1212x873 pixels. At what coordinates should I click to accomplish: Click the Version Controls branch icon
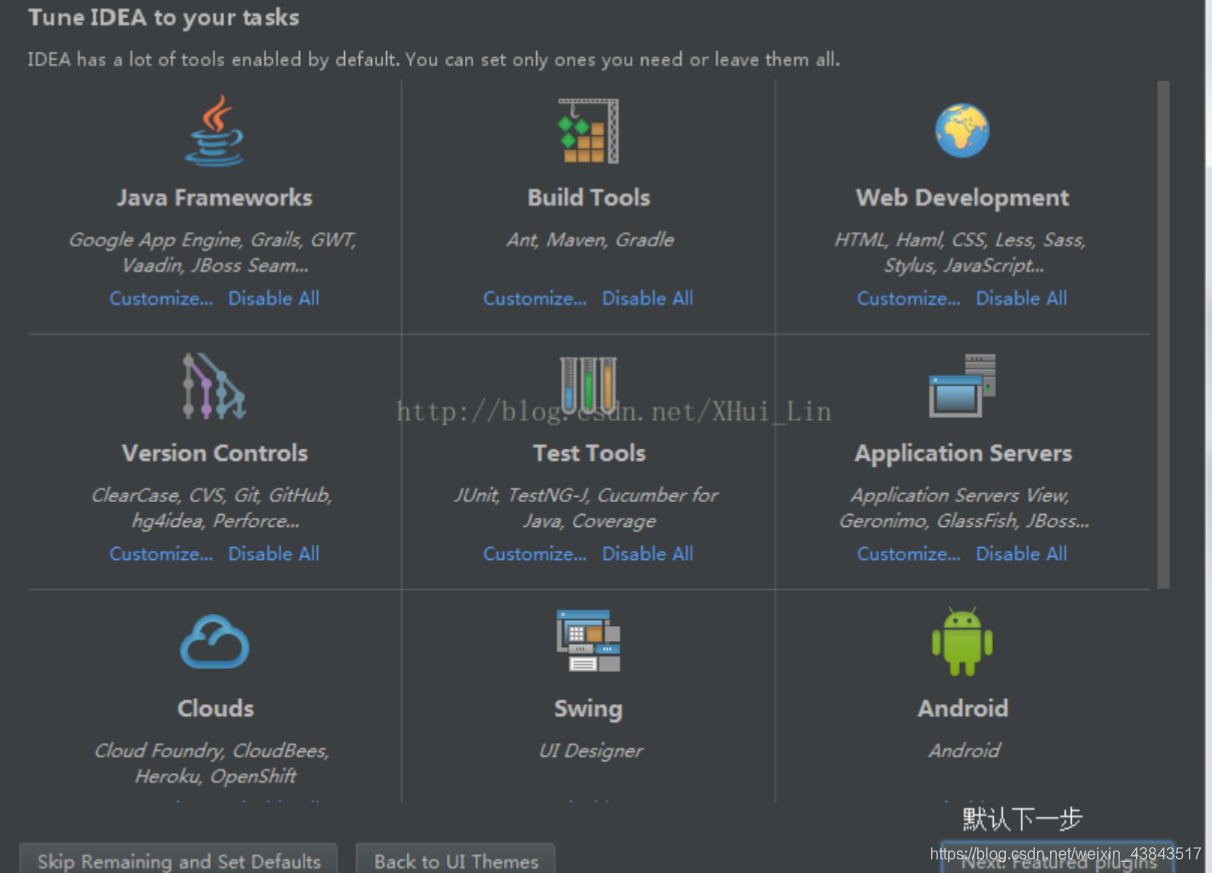(214, 386)
